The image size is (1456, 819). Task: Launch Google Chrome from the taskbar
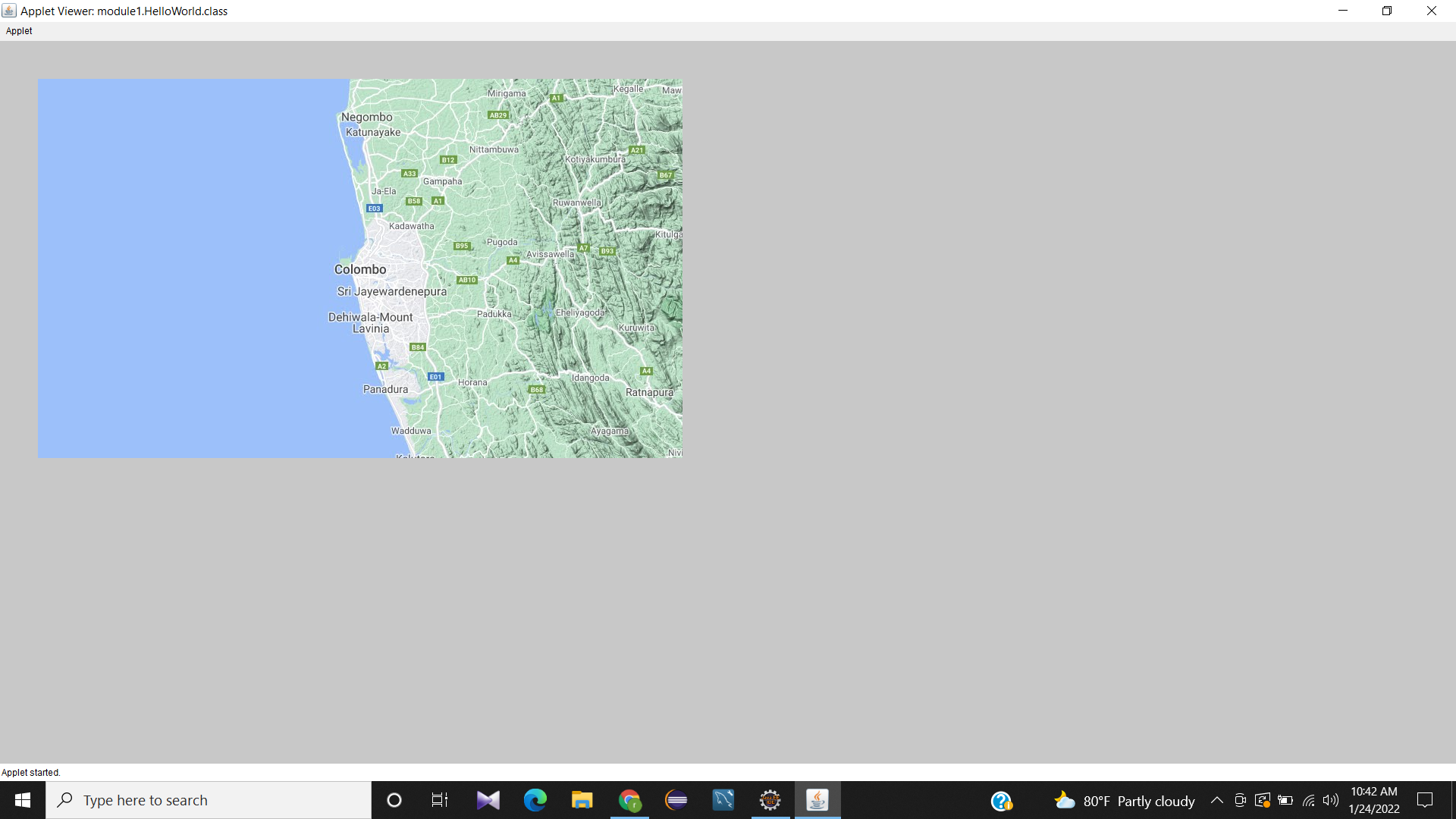tap(630, 800)
